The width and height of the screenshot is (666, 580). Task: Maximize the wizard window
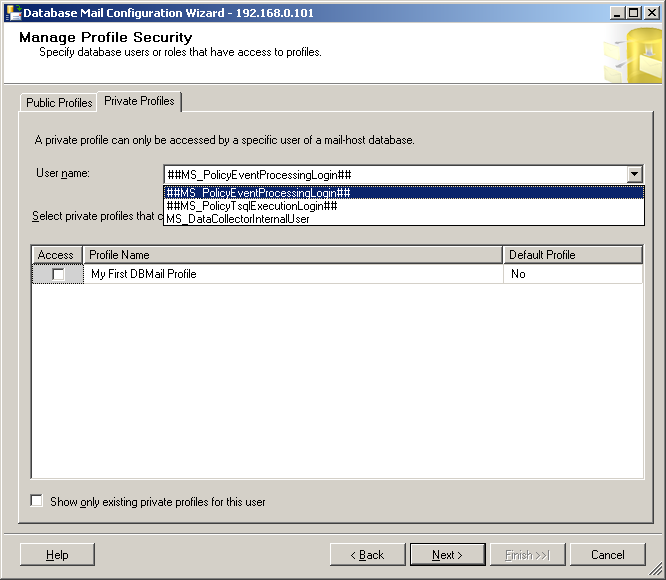[x=633, y=13]
